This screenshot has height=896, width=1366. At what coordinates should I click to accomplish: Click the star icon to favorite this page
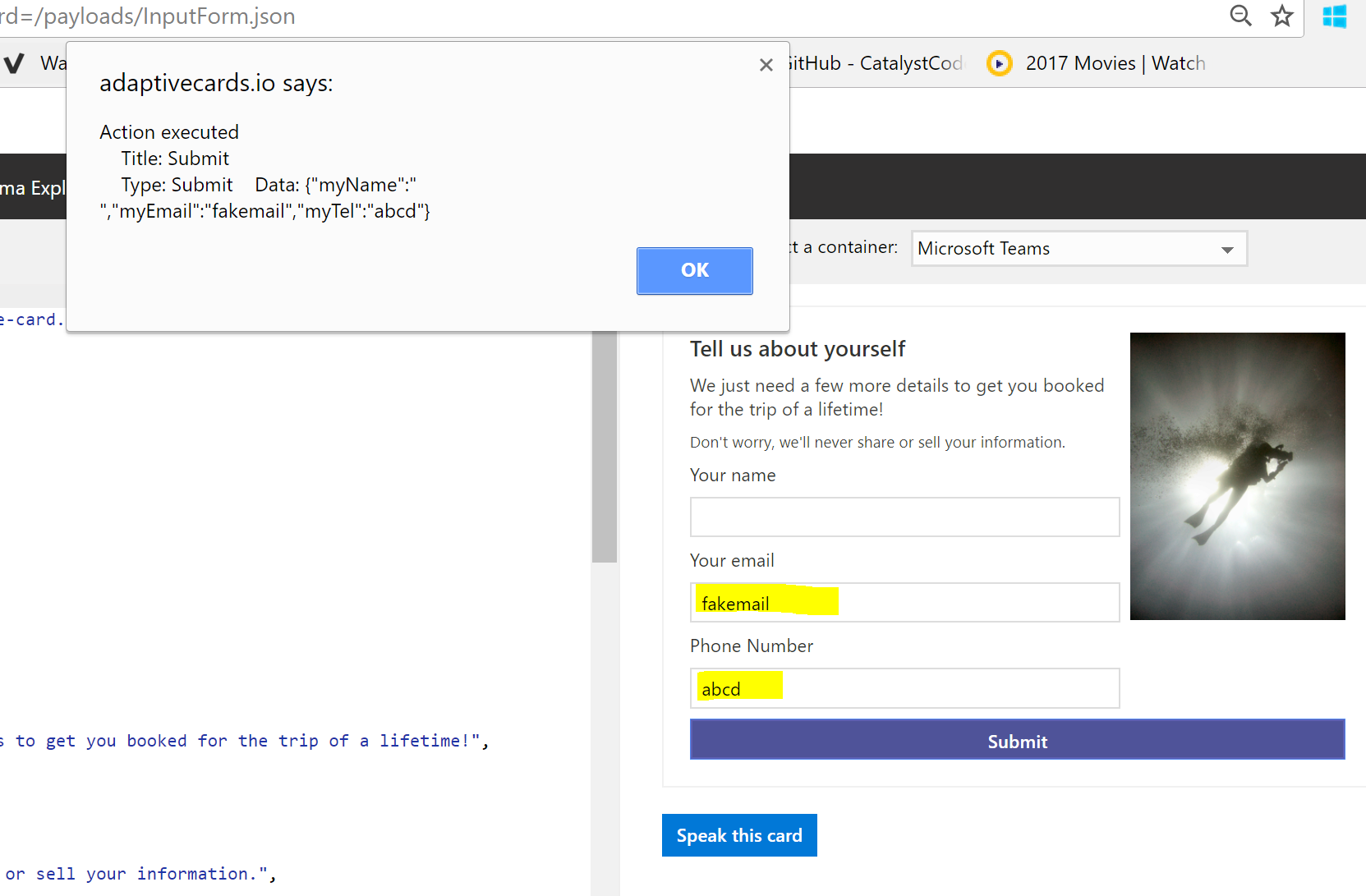[1282, 16]
